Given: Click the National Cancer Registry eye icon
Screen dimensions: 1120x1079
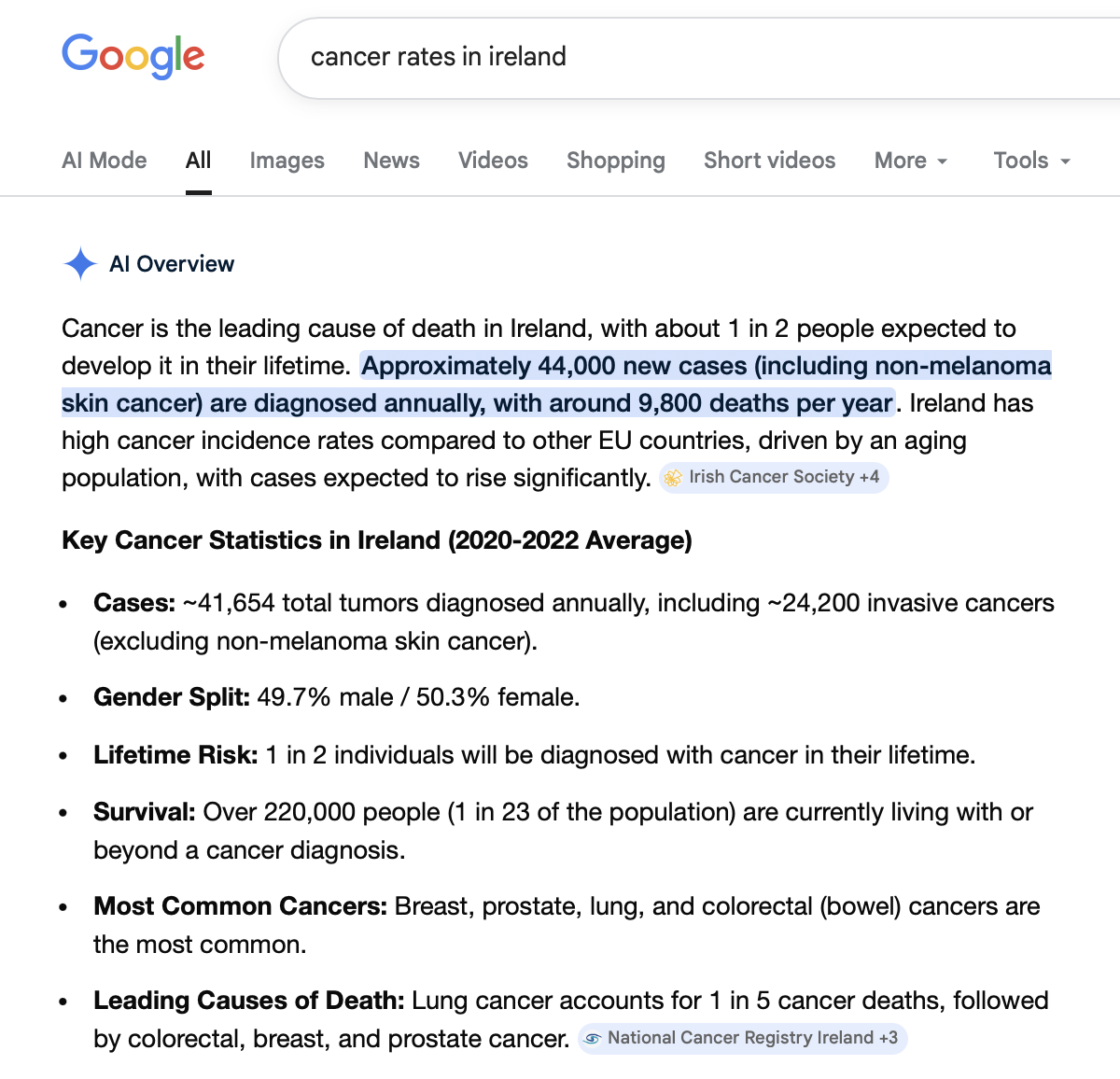Looking at the screenshot, I should pos(593,1038).
